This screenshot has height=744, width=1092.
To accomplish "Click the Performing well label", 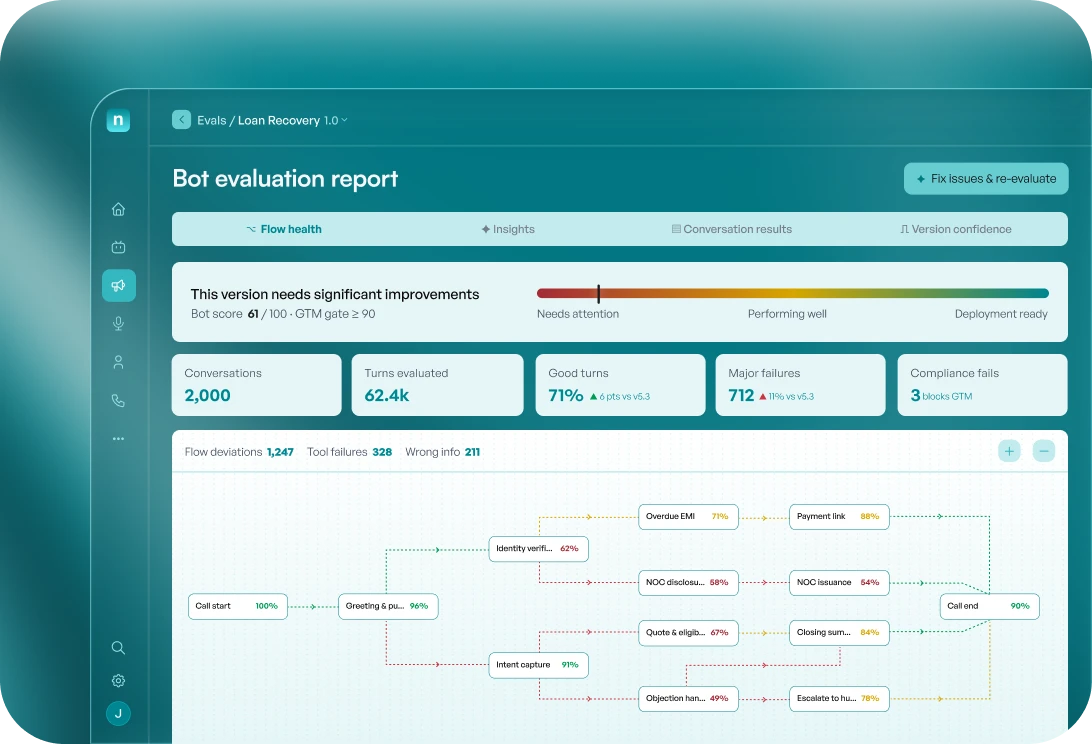I will pos(787,314).
